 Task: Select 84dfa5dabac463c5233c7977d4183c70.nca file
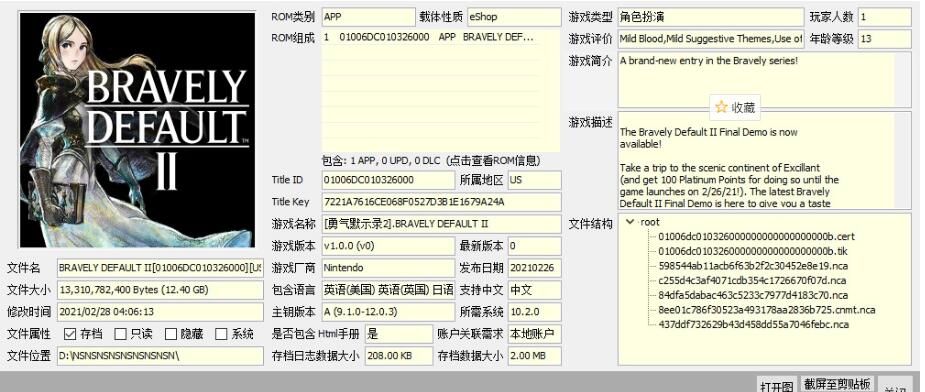[753, 295]
